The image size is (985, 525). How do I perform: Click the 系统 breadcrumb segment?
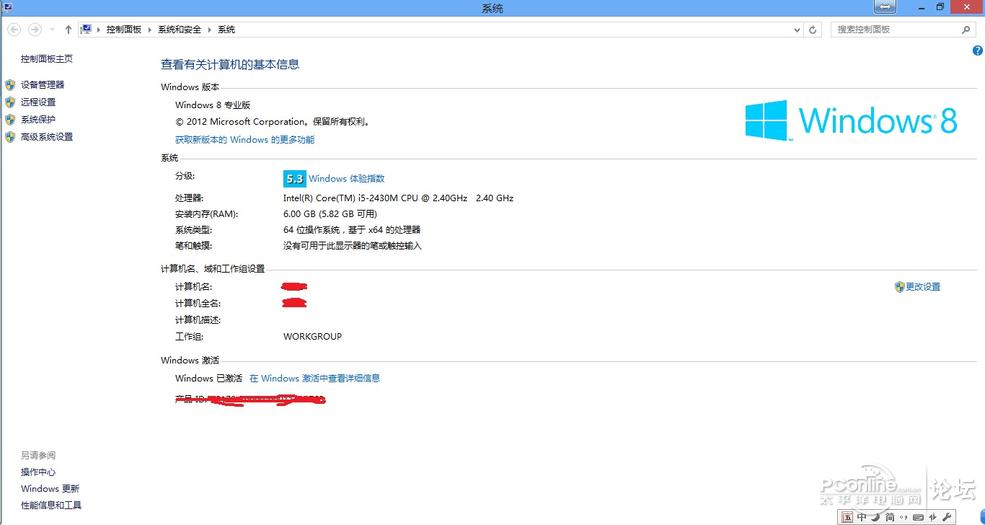tap(226, 30)
